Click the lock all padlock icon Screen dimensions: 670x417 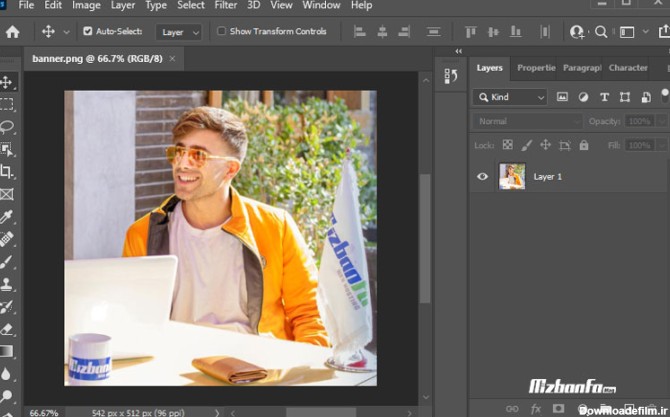583,145
